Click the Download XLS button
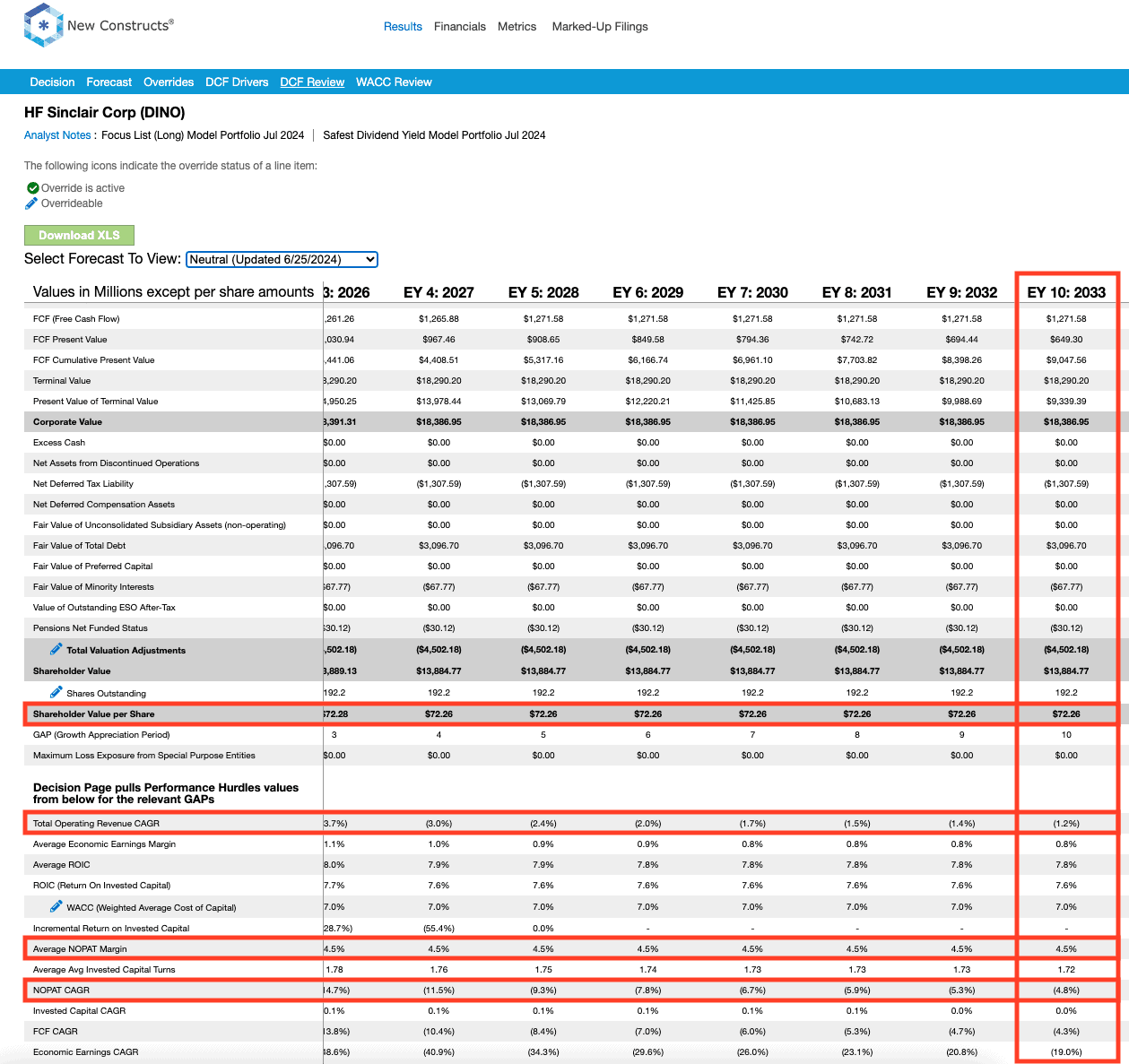 coord(79,235)
